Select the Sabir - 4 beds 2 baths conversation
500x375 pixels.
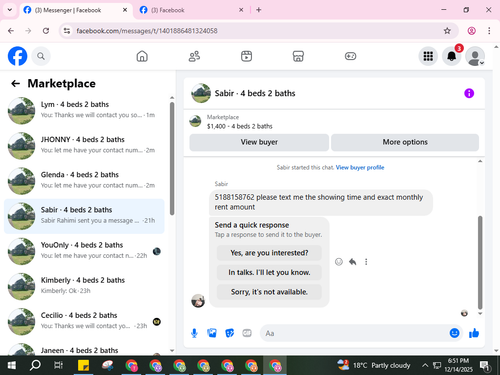84,216
